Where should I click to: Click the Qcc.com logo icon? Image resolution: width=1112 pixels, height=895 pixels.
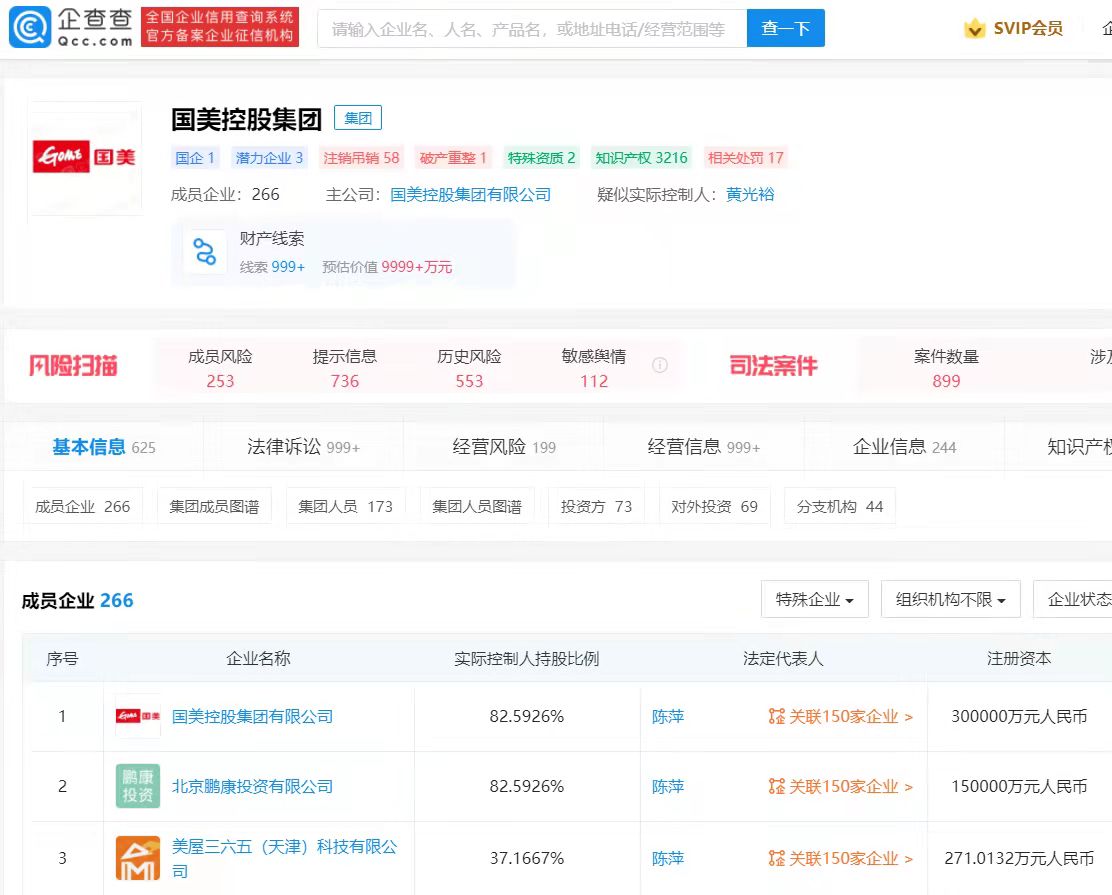[x=29, y=27]
